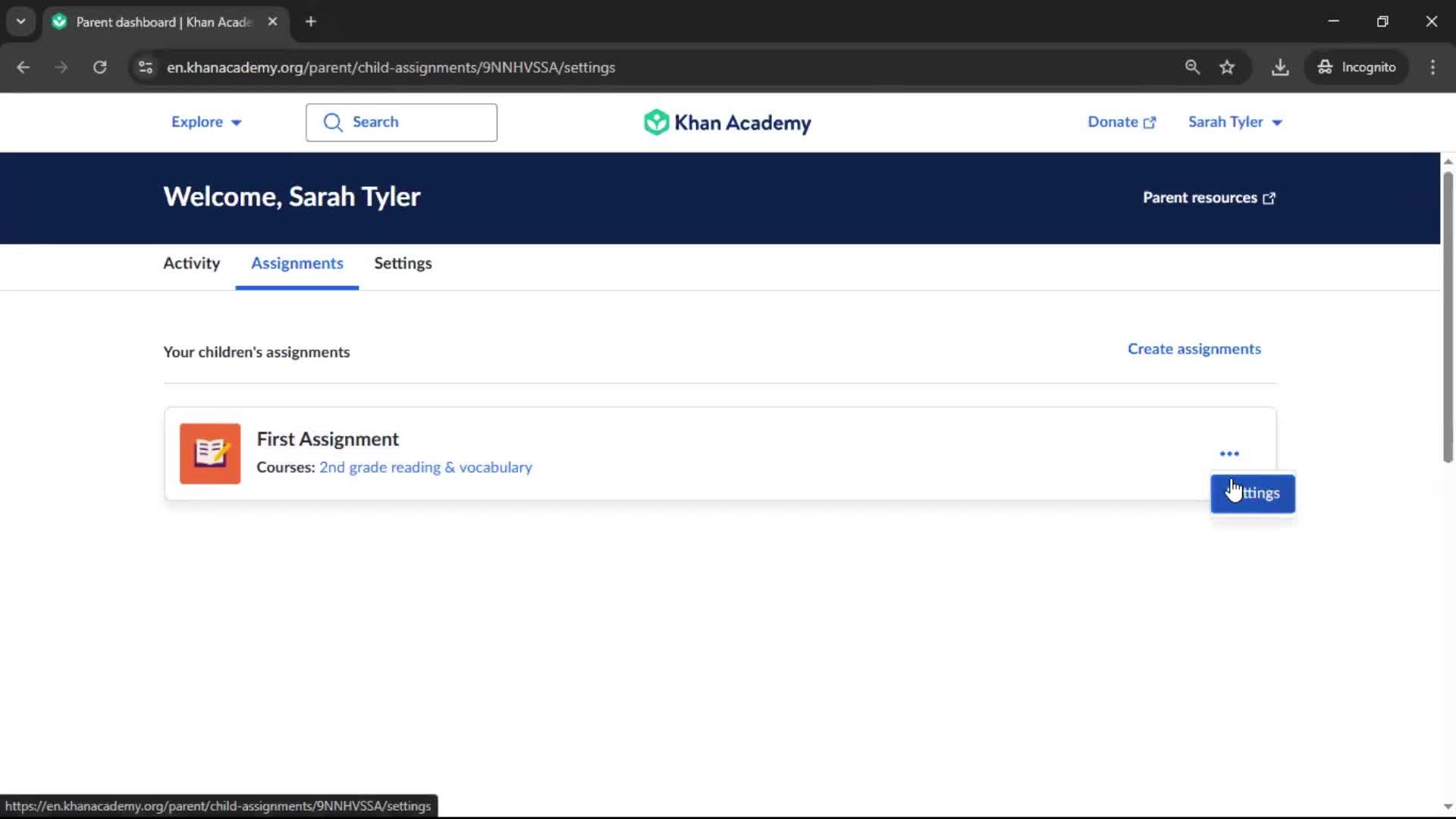Minimize the browser window
The height and width of the screenshot is (819, 1456).
1333,21
